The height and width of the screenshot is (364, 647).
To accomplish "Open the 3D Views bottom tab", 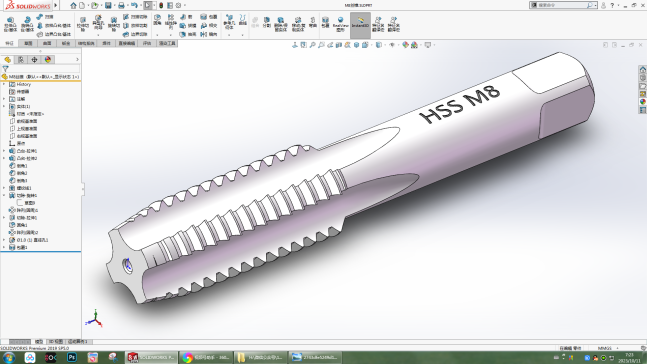I will [55, 342].
